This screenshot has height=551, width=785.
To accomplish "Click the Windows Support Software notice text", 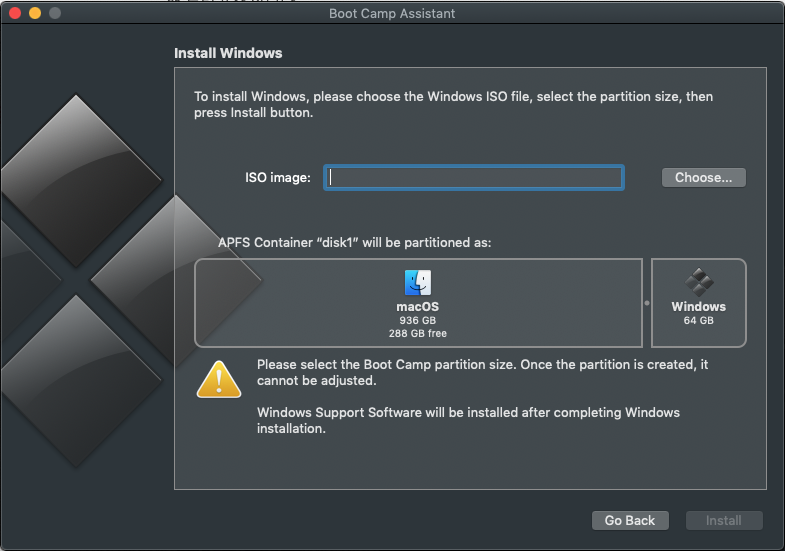I will coord(469,420).
